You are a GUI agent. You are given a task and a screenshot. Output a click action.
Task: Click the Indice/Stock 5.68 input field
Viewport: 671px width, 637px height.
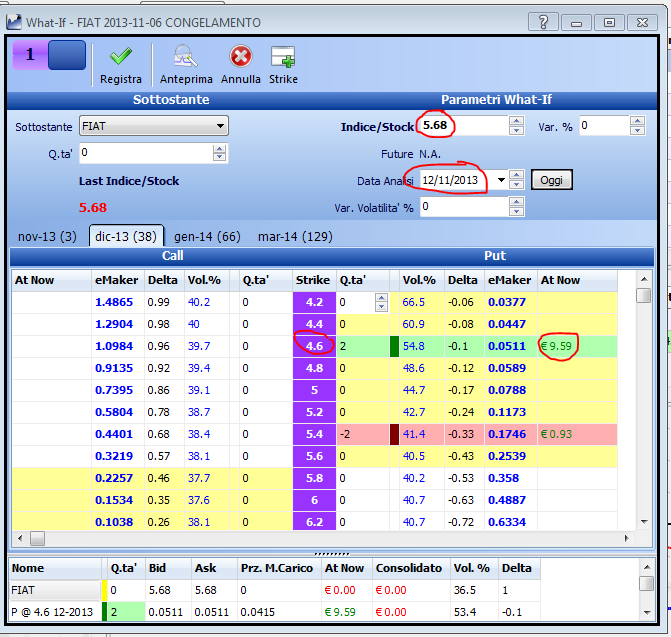pos(465,126)
